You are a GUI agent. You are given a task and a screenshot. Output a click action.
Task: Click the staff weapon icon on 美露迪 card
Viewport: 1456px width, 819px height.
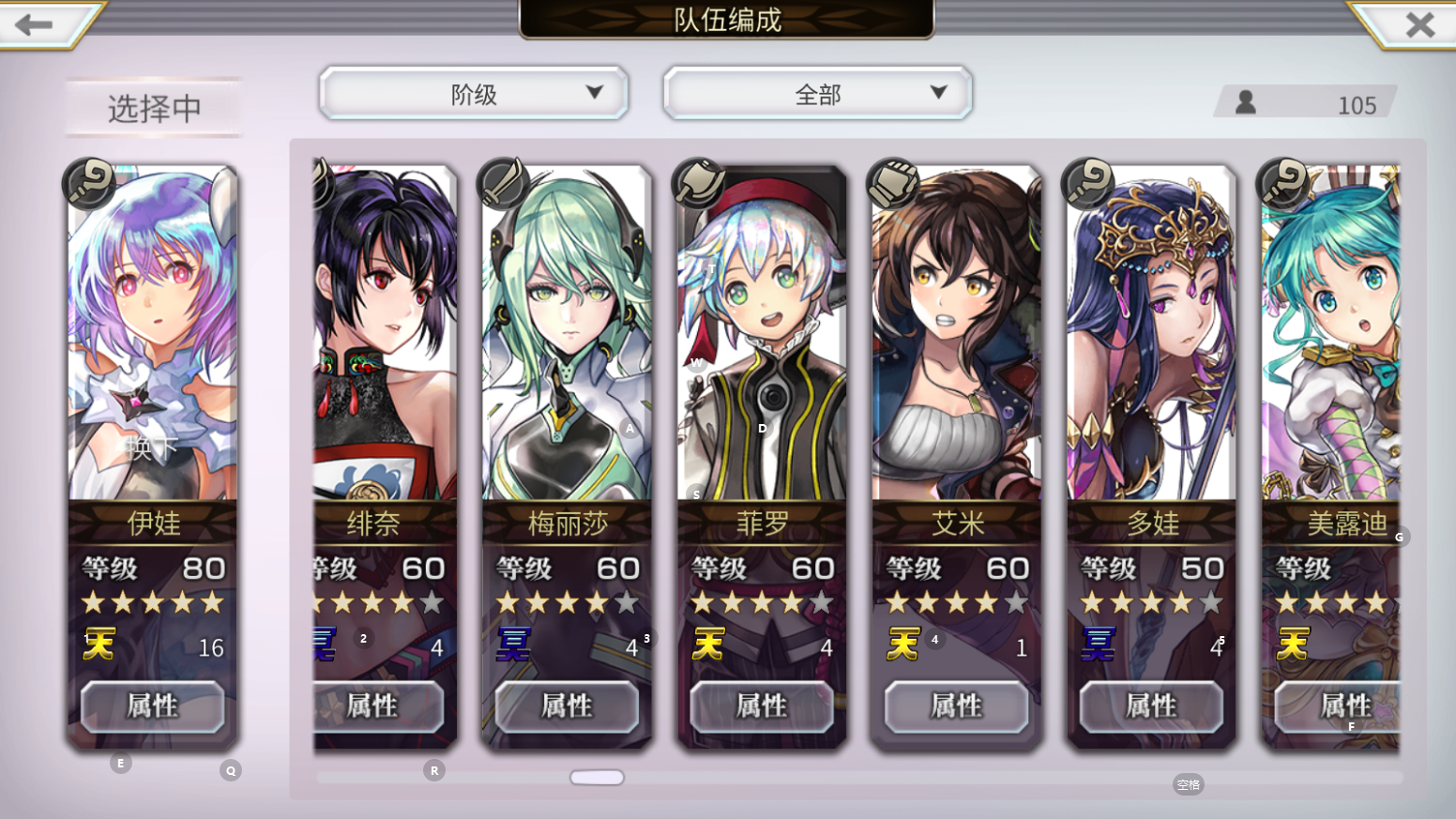click(1283, 182)
